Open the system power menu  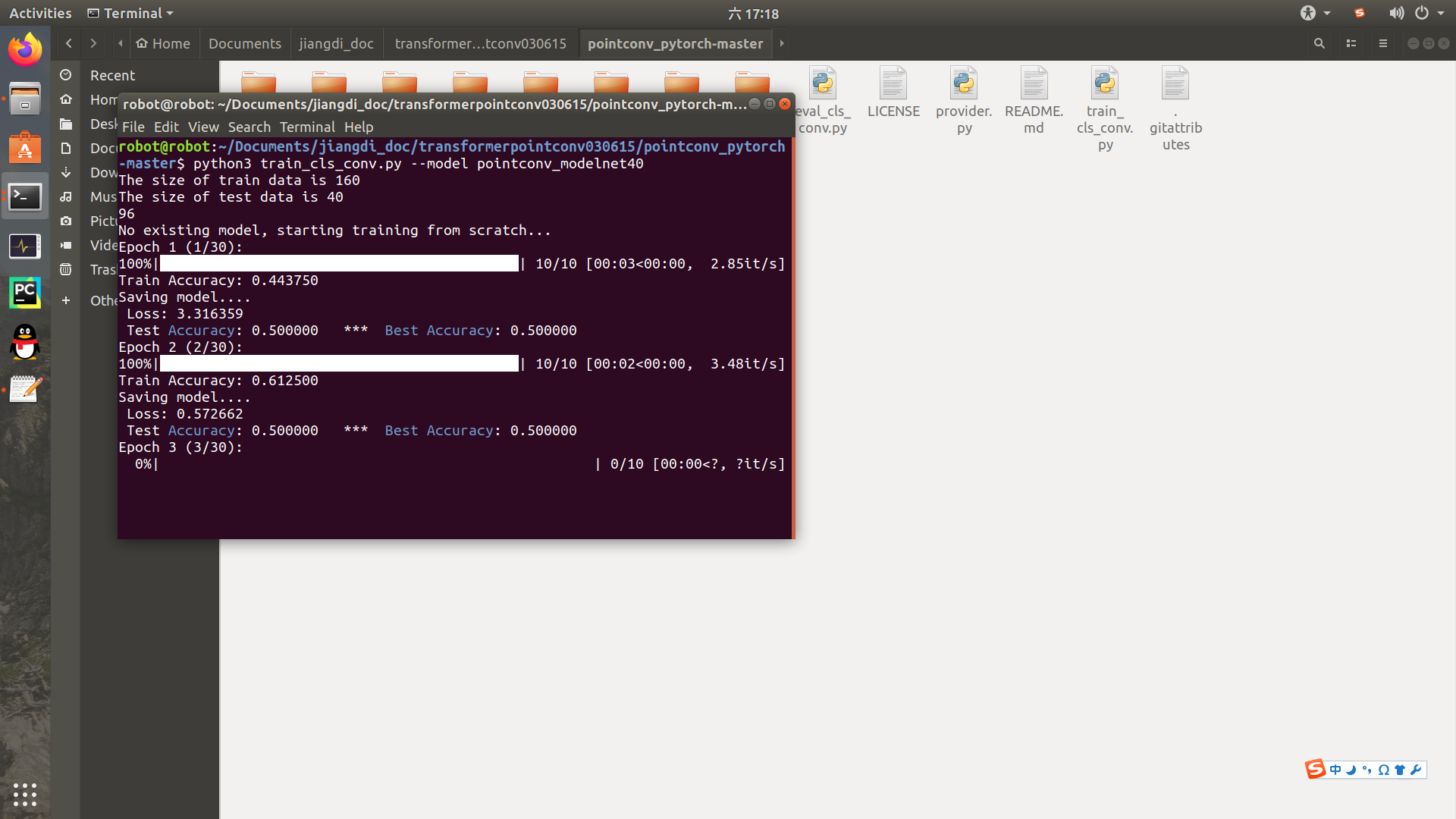[1423, 13]
